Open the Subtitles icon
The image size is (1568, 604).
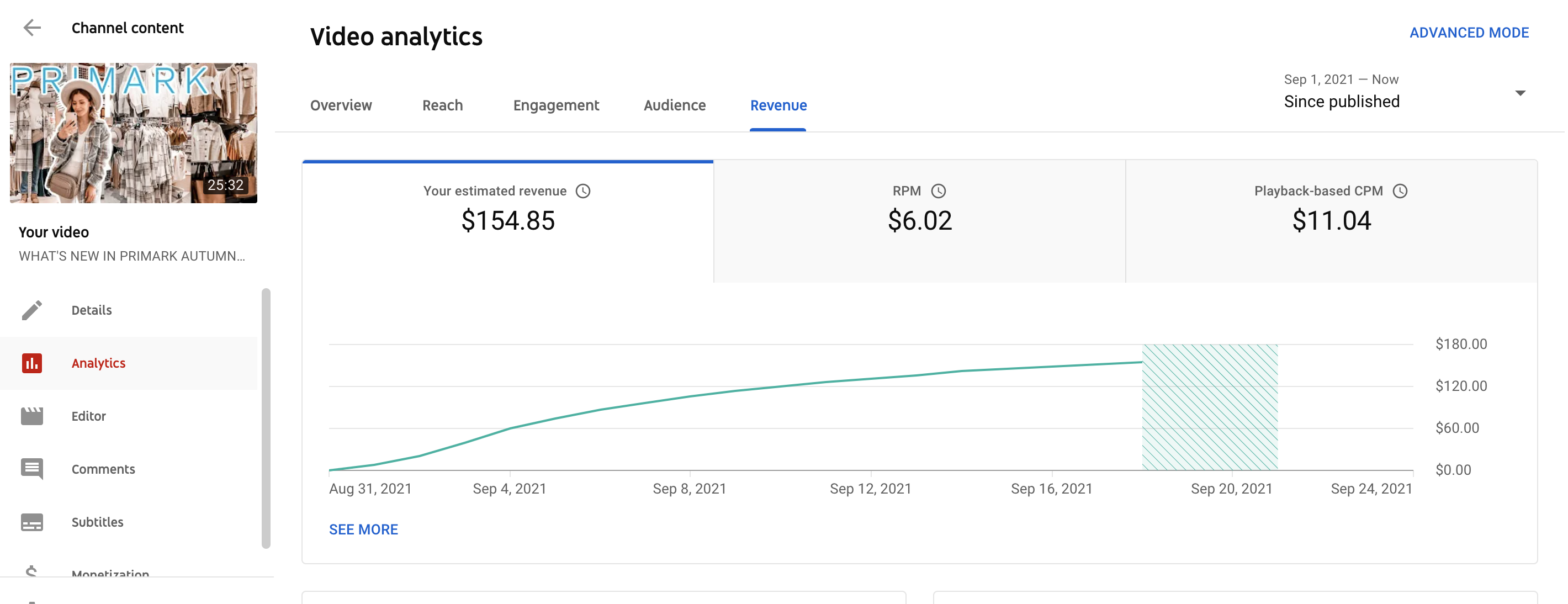31,522
